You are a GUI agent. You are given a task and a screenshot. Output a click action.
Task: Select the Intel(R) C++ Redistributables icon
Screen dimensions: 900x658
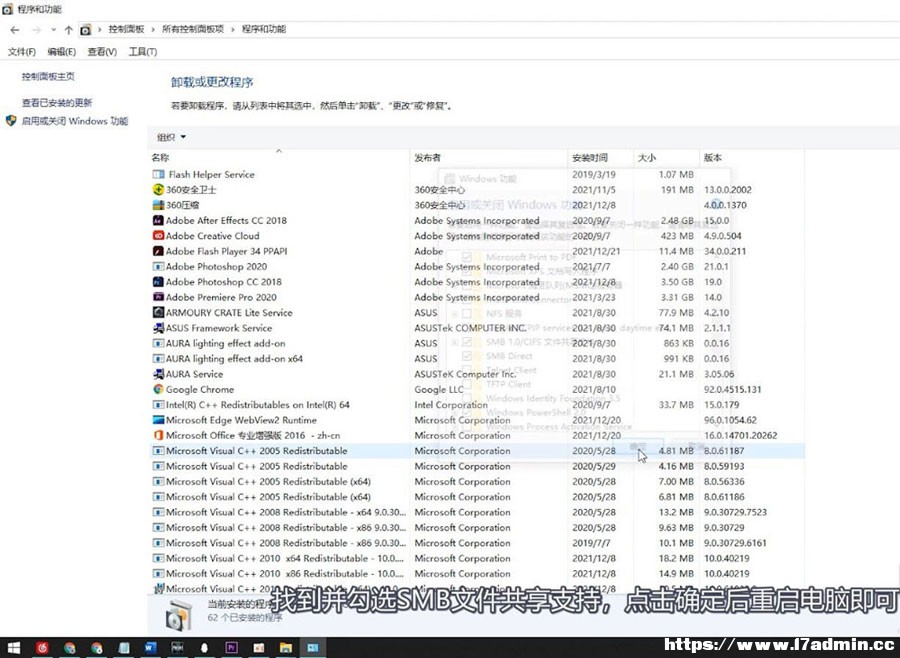pos(158,405)
